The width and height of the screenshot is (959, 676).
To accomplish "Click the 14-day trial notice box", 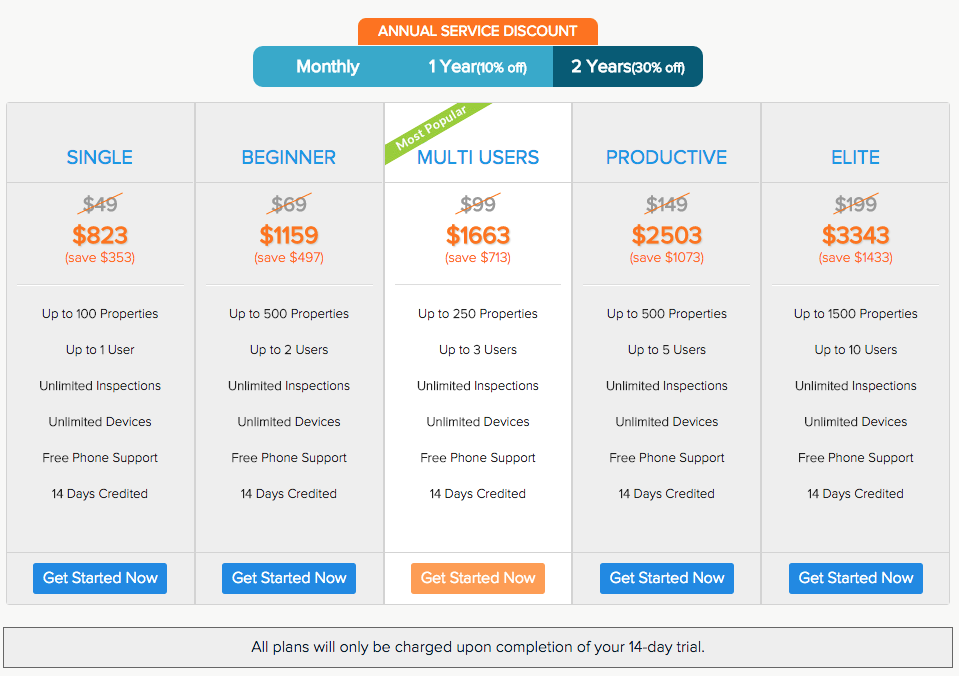I will click(478, 647).
